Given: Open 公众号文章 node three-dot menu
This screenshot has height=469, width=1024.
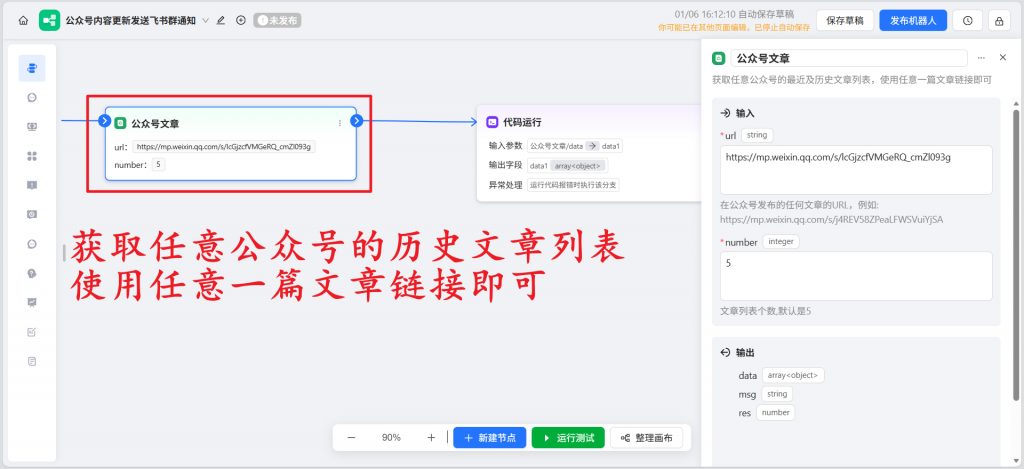Looking at the screenshot, I should point(340,123).
